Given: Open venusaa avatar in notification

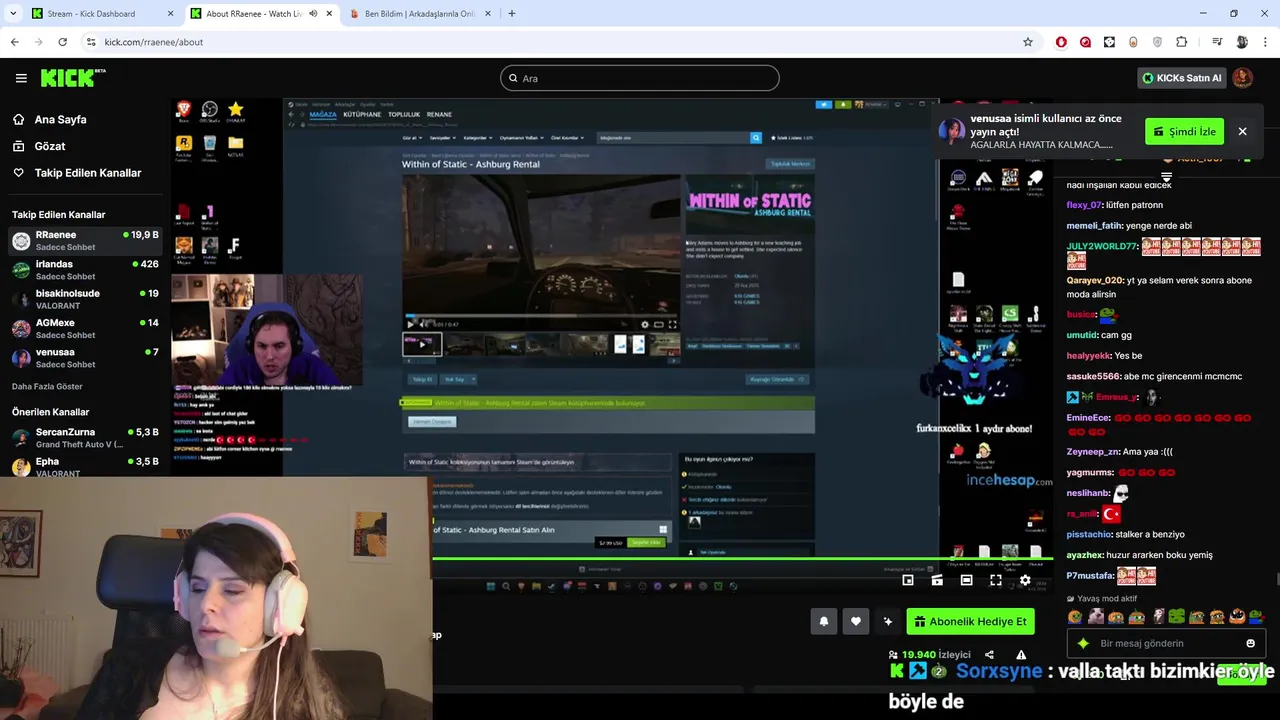Looking at the screenshot, I should (x=952, y=132).
